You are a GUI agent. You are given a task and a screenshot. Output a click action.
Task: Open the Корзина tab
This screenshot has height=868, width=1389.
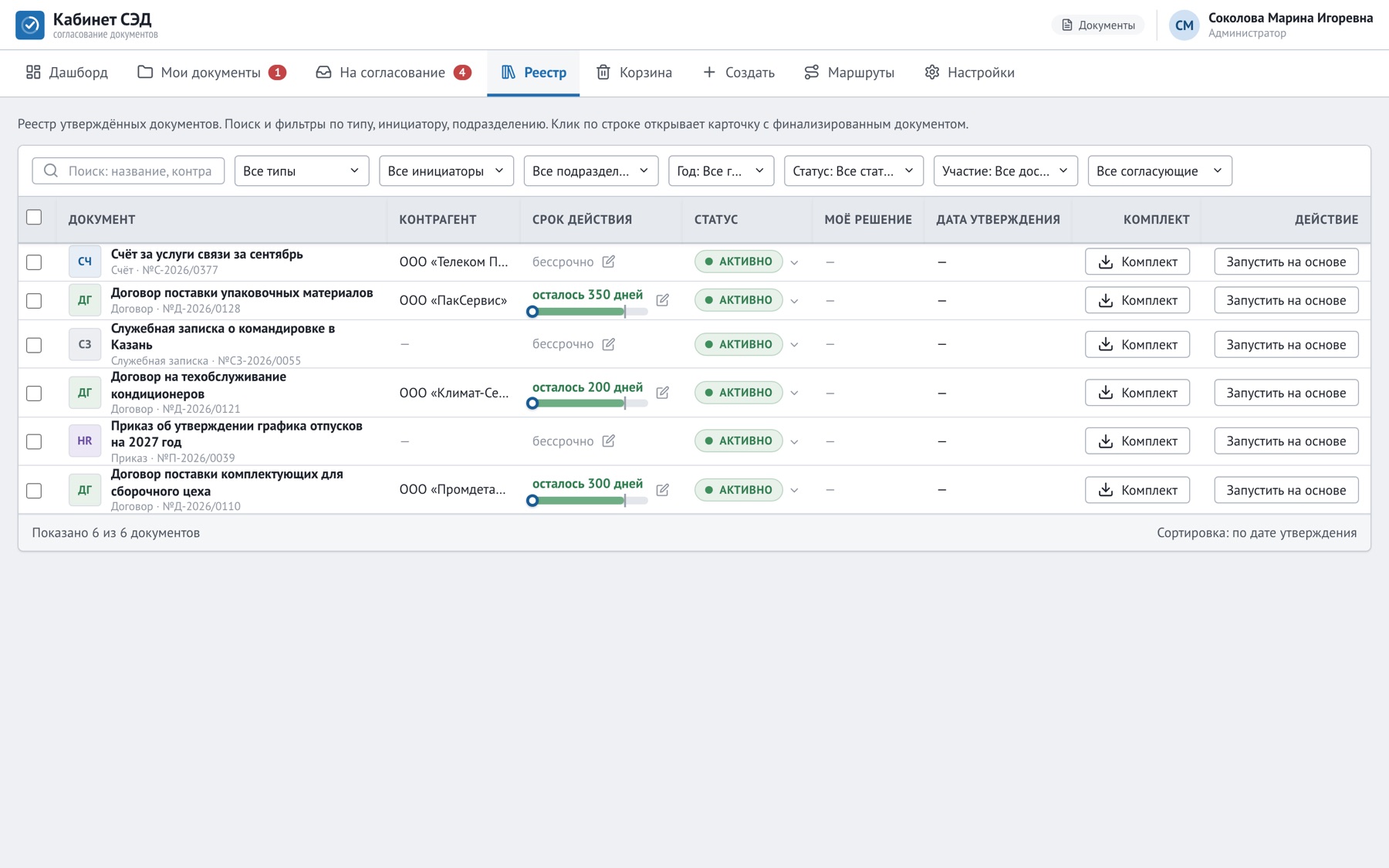(634, 73)
